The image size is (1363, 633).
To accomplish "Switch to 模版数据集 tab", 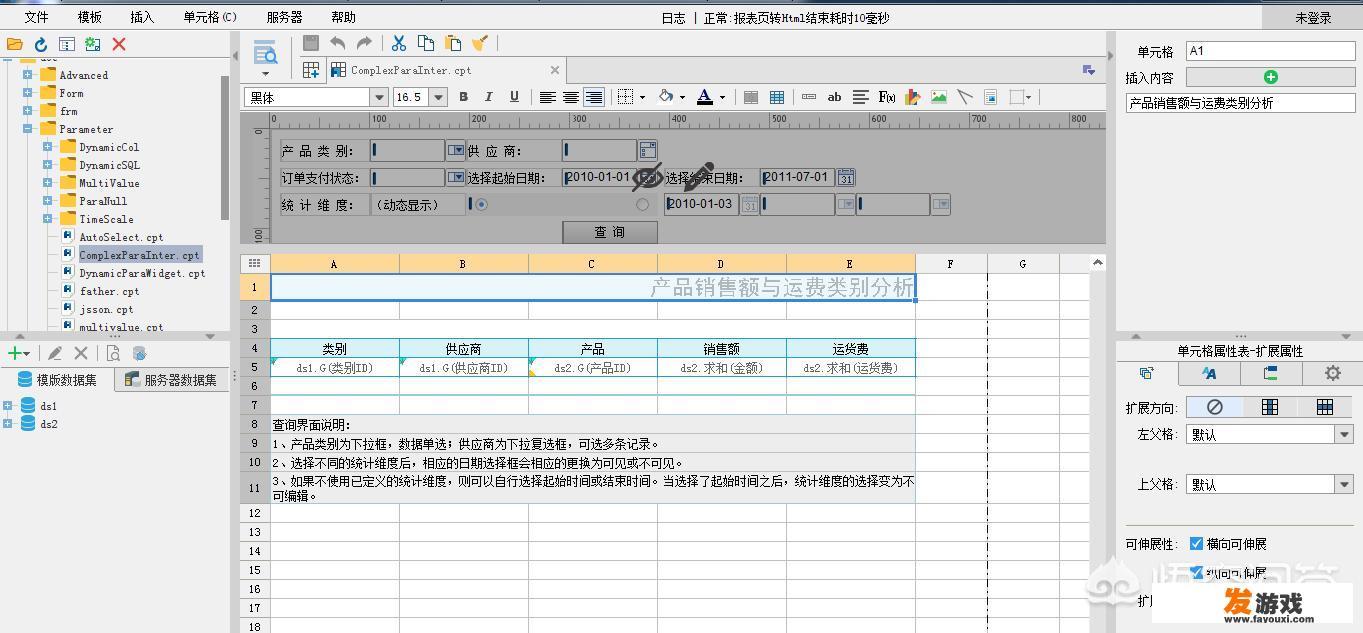I will [57, 380].
